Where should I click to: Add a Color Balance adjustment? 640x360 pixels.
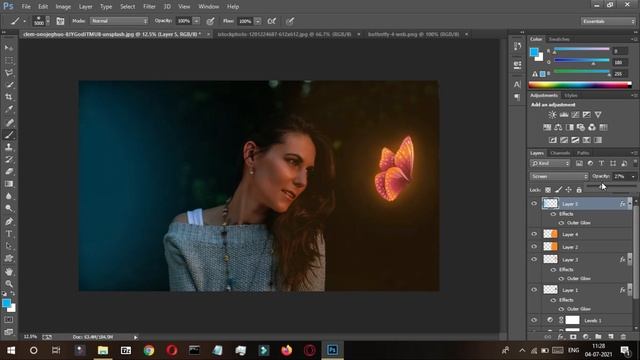tap(558, 127)
